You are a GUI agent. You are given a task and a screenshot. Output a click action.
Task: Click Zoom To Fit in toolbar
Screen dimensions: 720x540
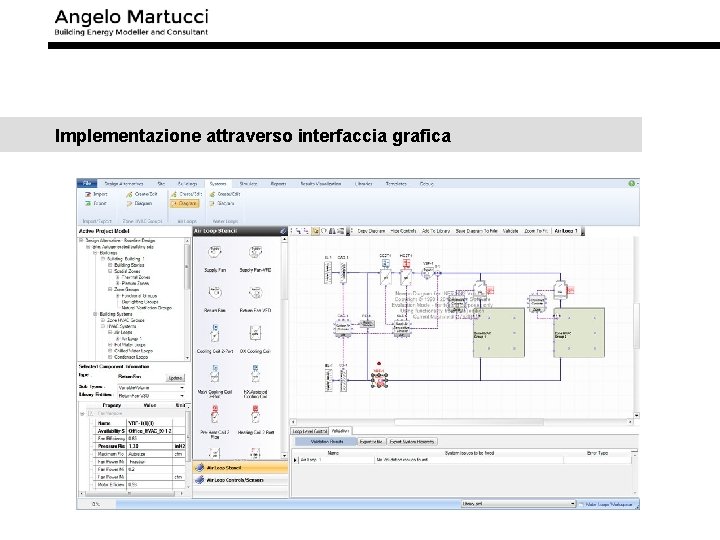[536, 231]
